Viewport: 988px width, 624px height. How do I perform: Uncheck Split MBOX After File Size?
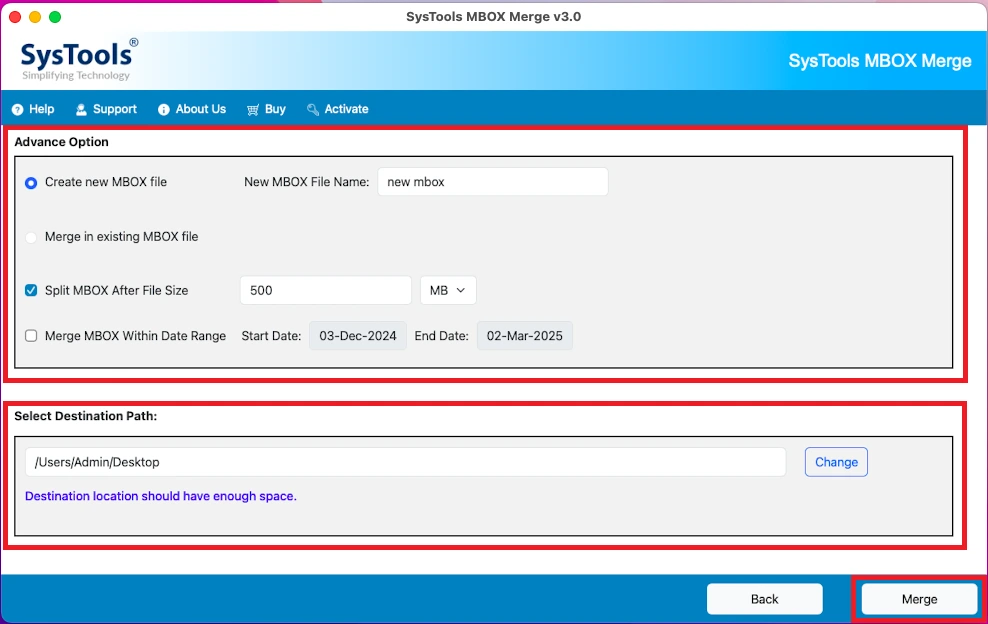click(x=31, y=291)
